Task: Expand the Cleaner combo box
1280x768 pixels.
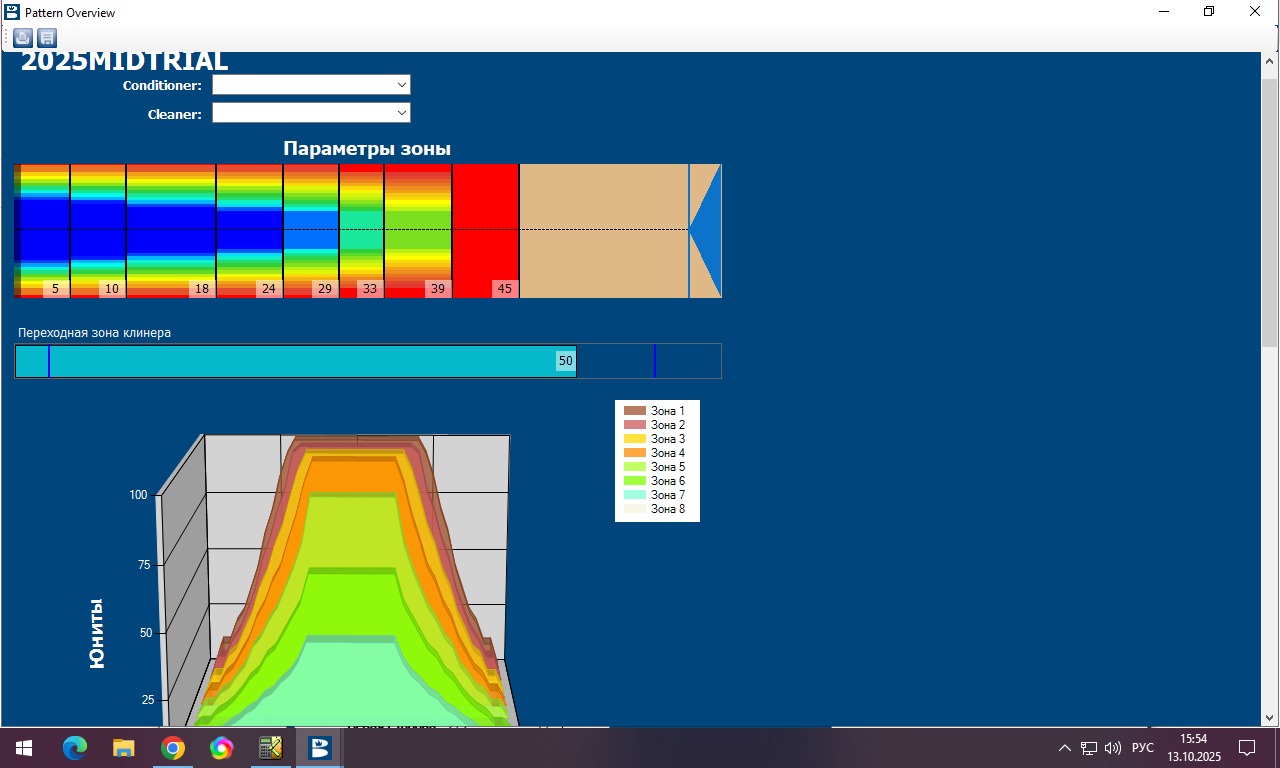Action: click(x=311, y=113)
